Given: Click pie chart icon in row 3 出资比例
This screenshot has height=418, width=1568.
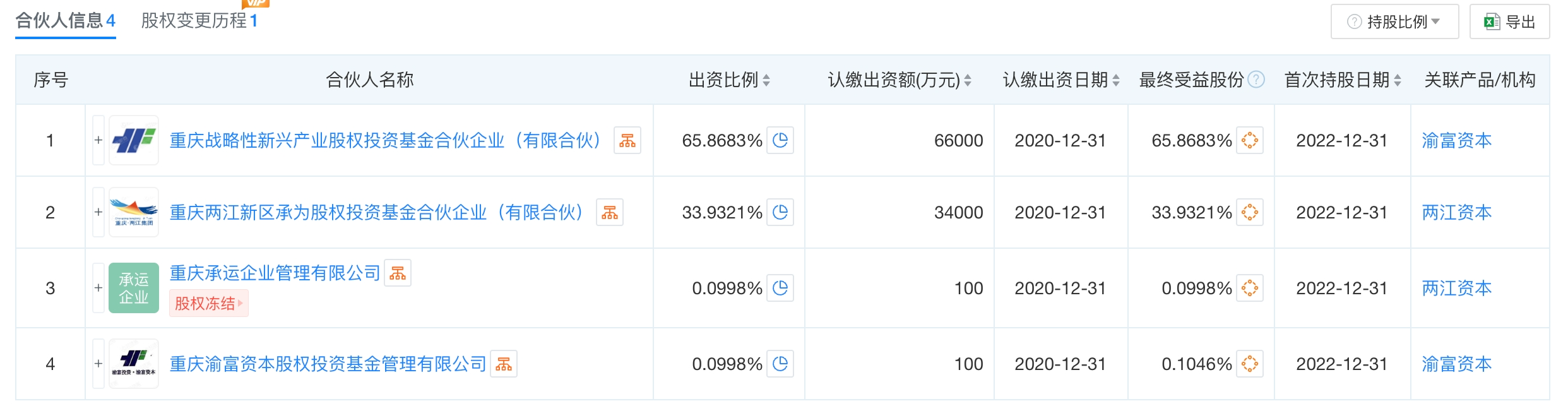Looking at the screenshot, I should [x=780, y=288].
